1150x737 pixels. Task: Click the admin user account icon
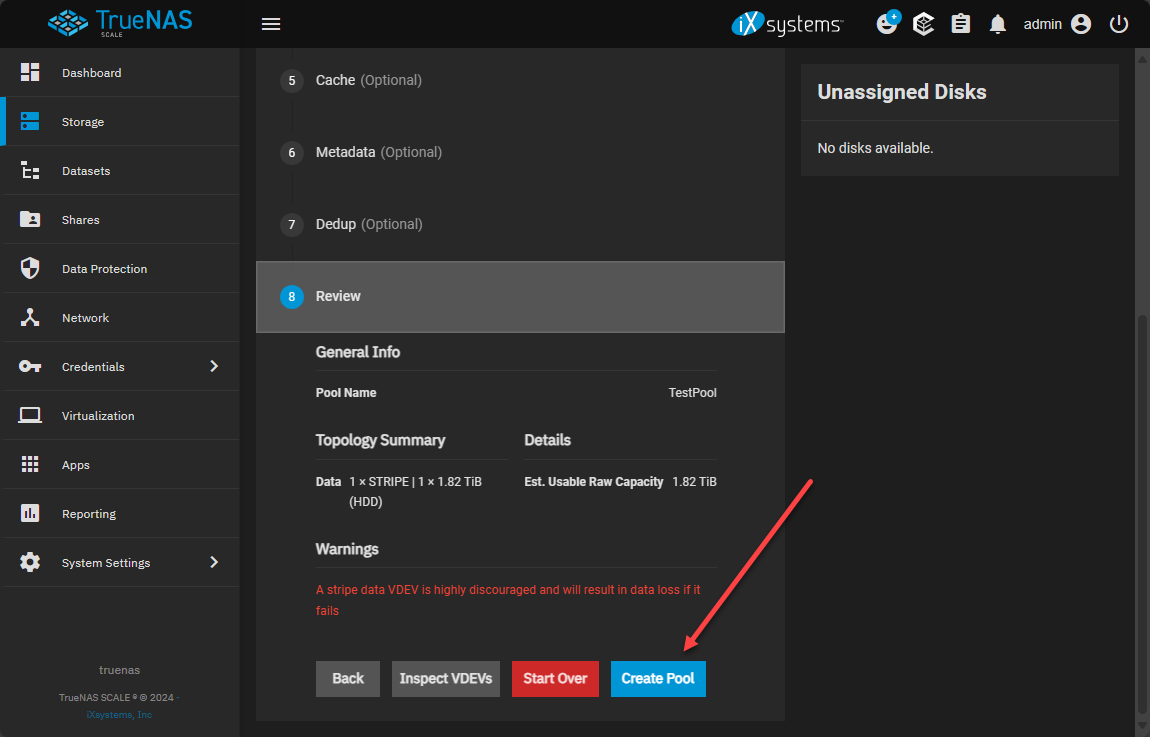coord(1080,24)
